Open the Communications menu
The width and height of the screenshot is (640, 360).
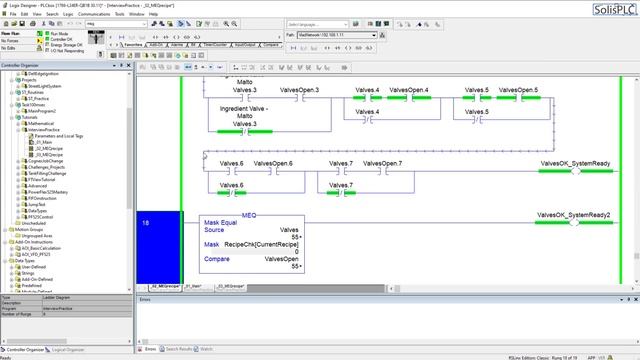[94, 14]
